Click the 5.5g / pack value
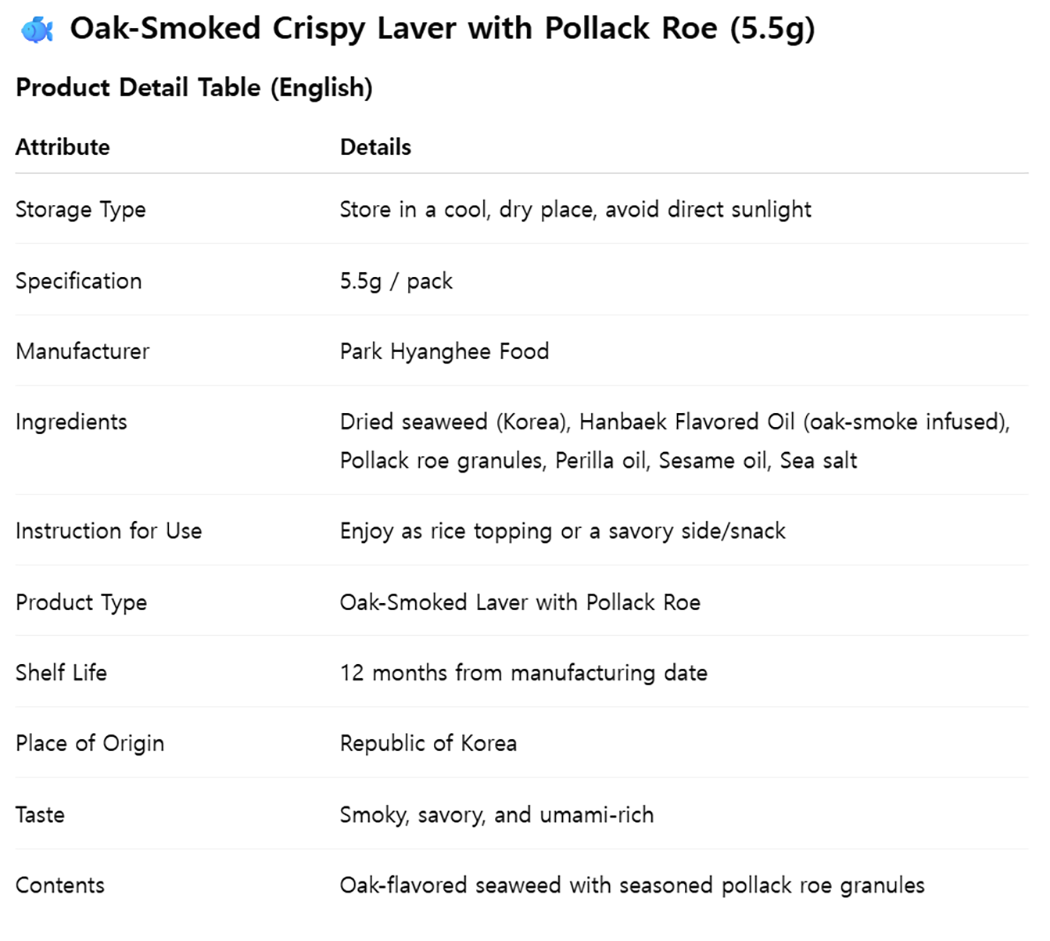1050x941 pixels. click(x=396, y=281)
